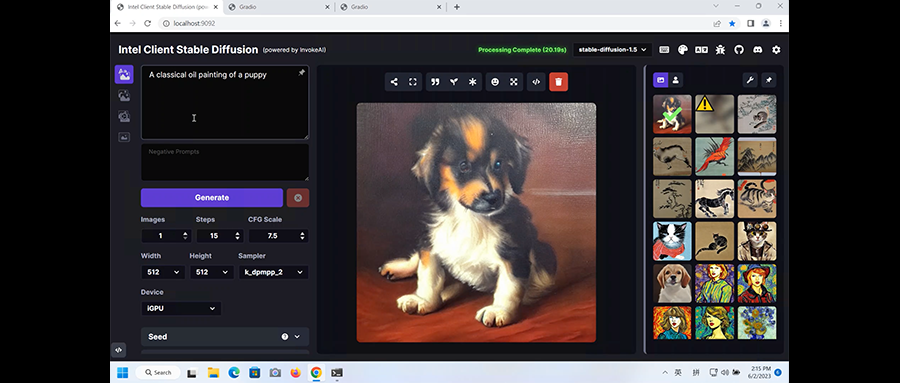The width and height of the screenshot is (900, 383).
Task: Open unified canvas sidebar tab
Action: [124, 117]
